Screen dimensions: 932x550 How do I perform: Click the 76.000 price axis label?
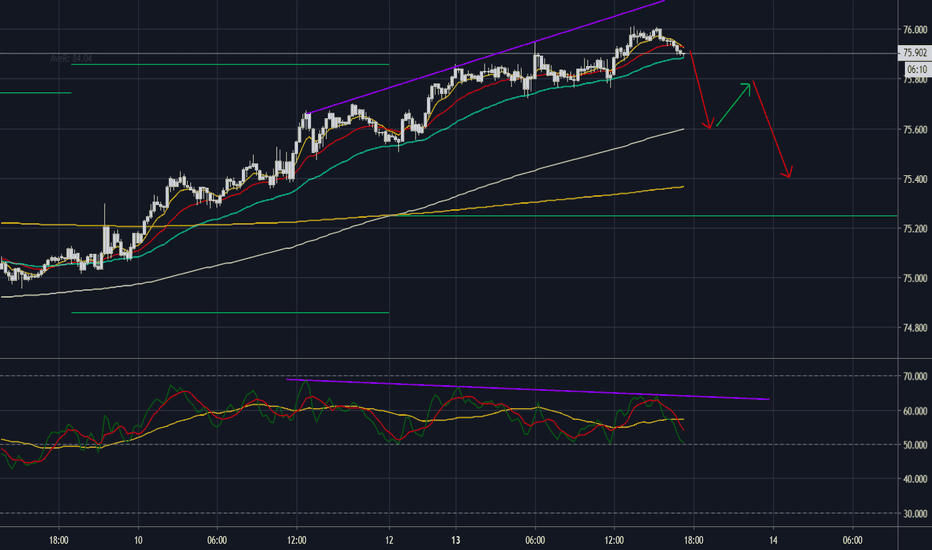914,31
